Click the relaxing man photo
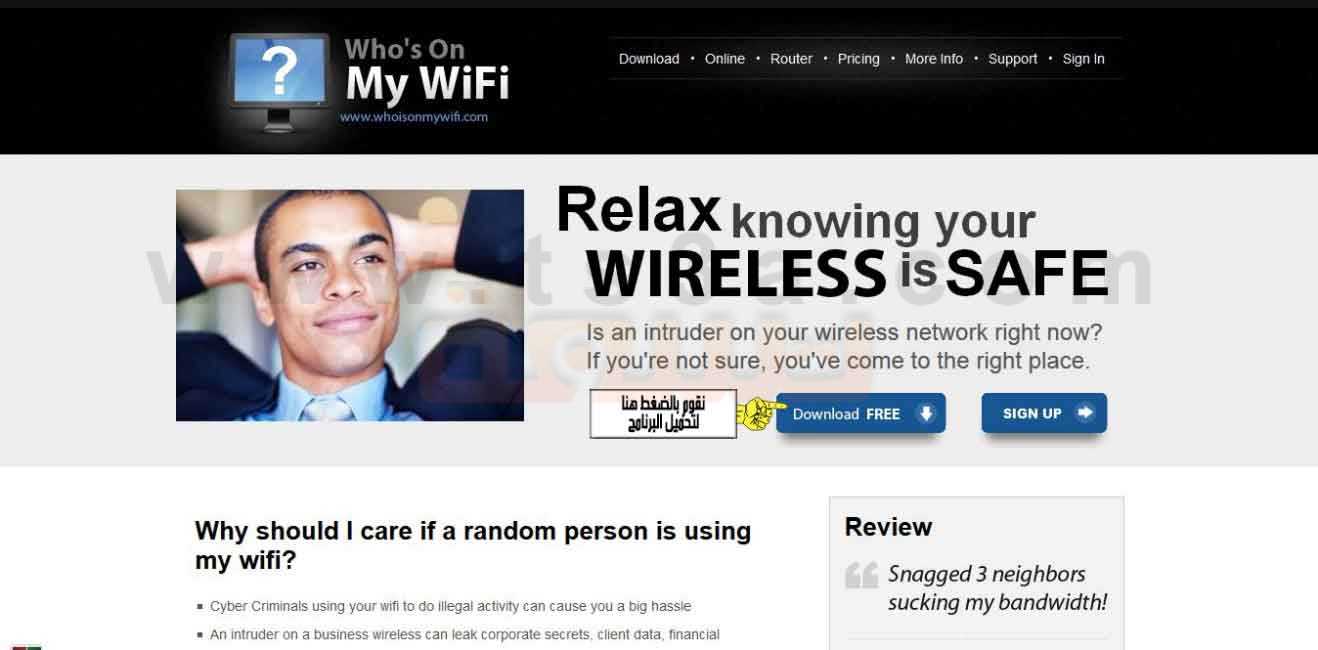Viewport: 1318px width, 650px height. (x=350, y=305)
